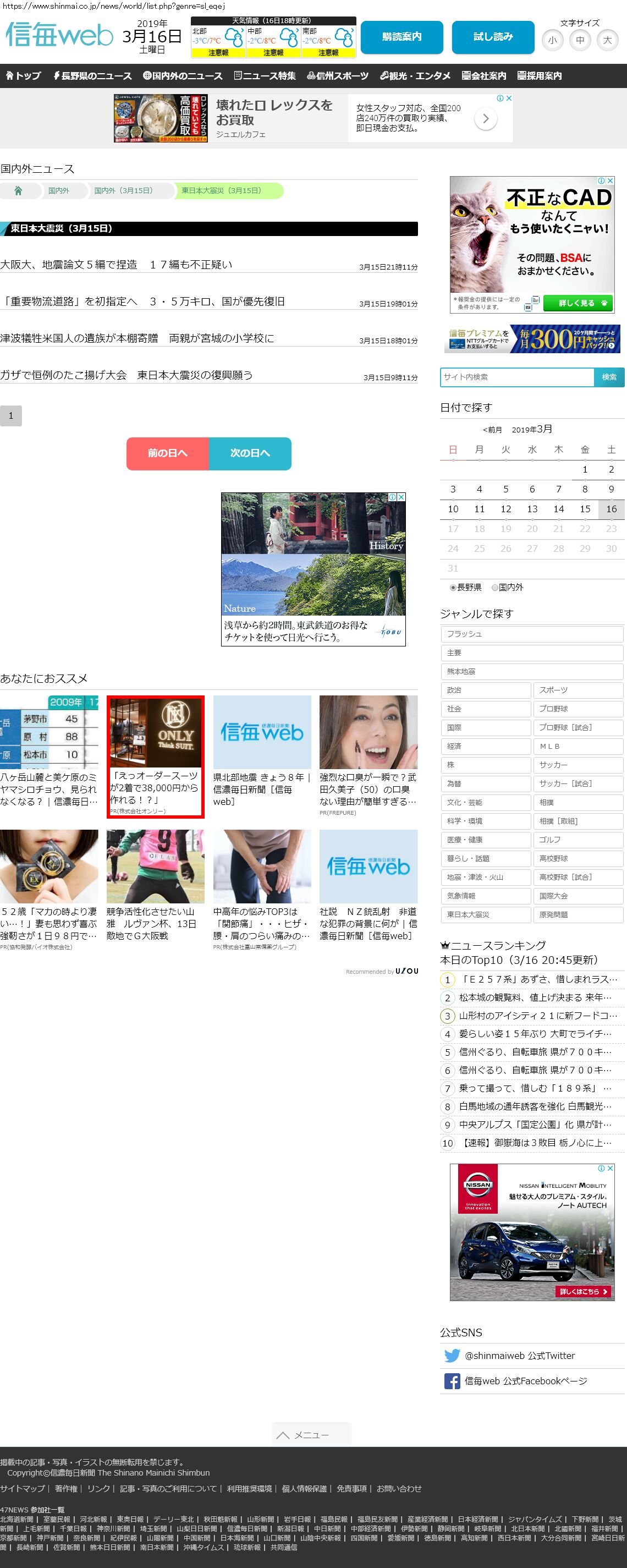Click the home icon in breadcrumb
This screenshot has width=627, height=1568.
pos(18,190)
